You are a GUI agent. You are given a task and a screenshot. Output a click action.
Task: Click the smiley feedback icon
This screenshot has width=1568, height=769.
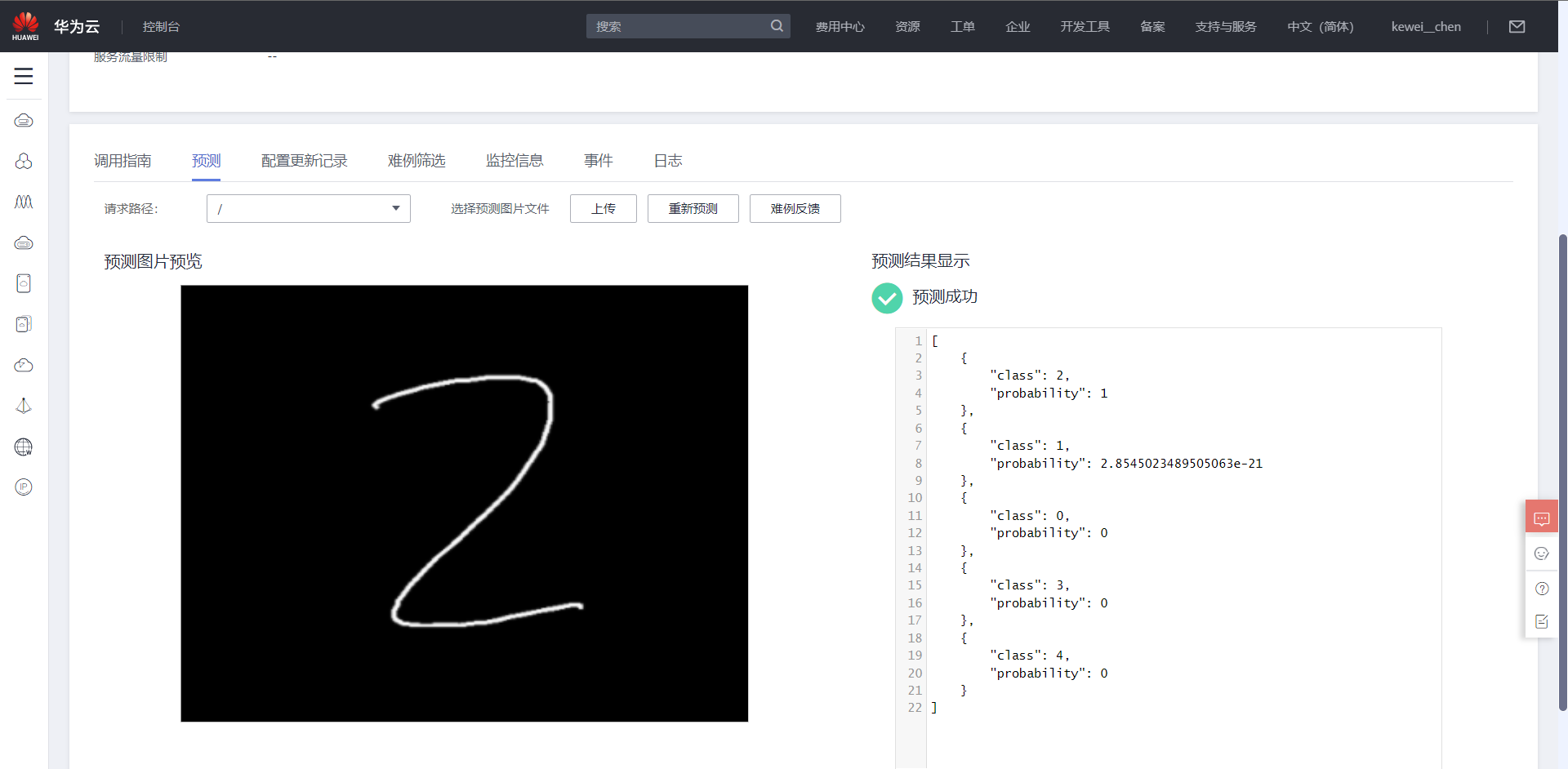click(x=1542, y=553)
